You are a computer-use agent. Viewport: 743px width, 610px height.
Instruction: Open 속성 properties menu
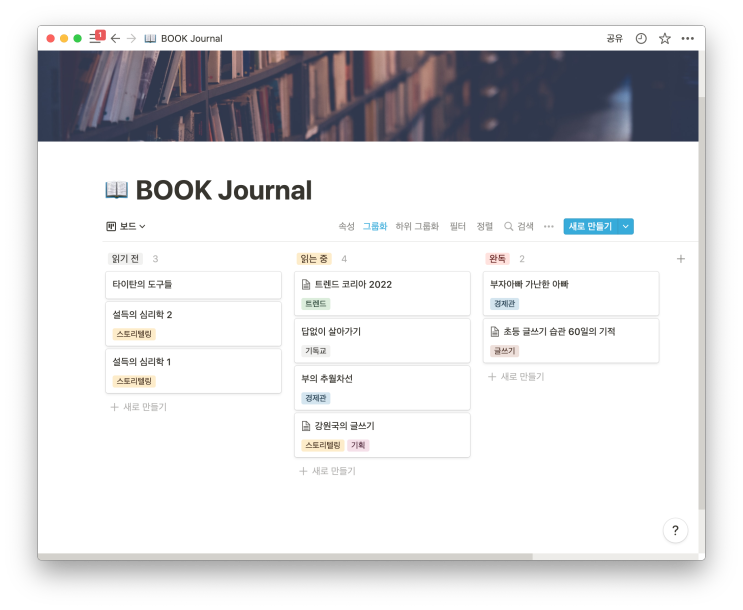pos(346,227)
